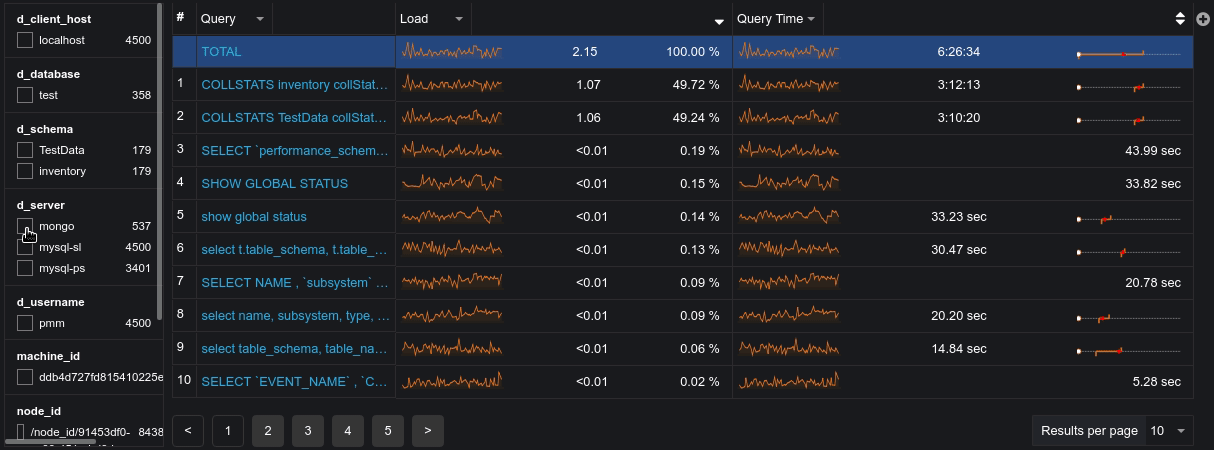Select the TOTAL row in the table

click(221, 52)
